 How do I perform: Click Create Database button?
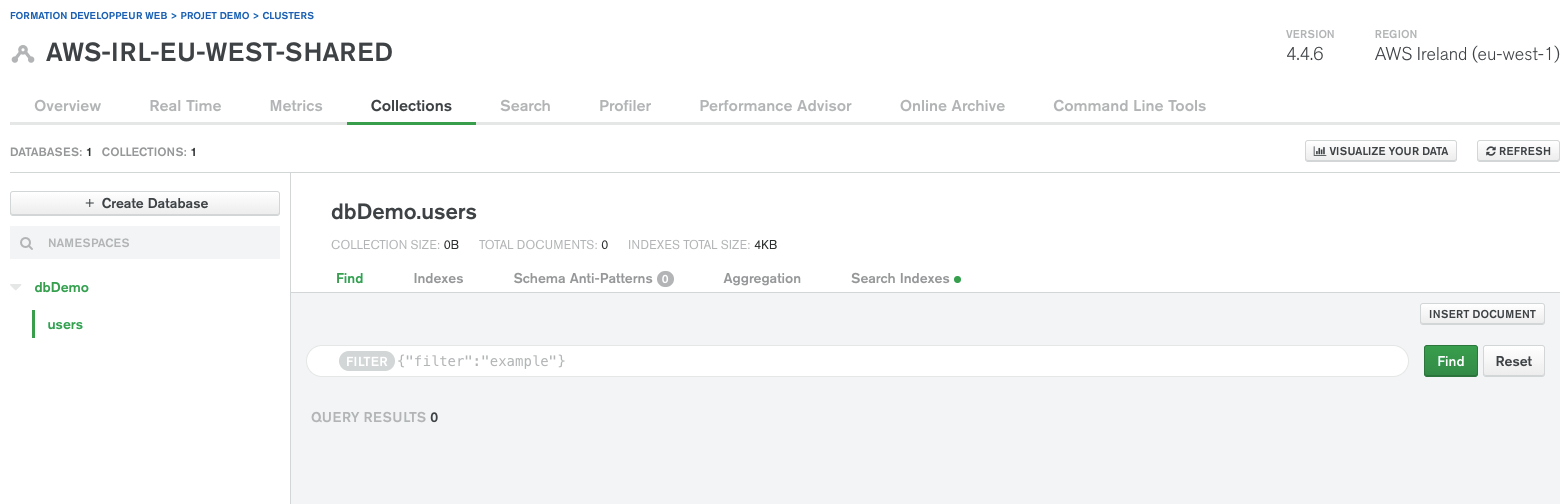(x=145, y=203)
